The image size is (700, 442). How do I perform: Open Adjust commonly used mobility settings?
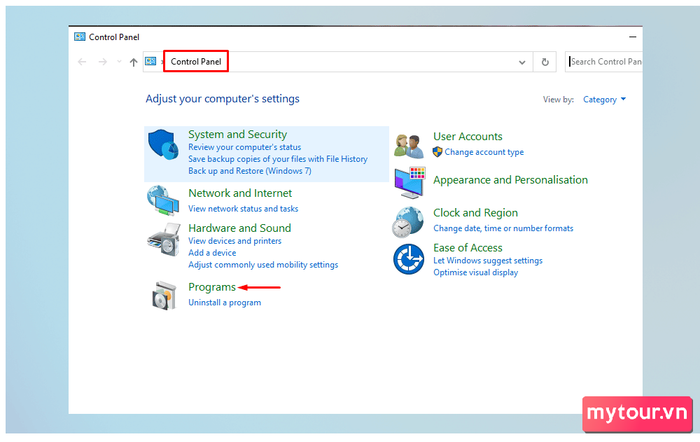point(263,265)
